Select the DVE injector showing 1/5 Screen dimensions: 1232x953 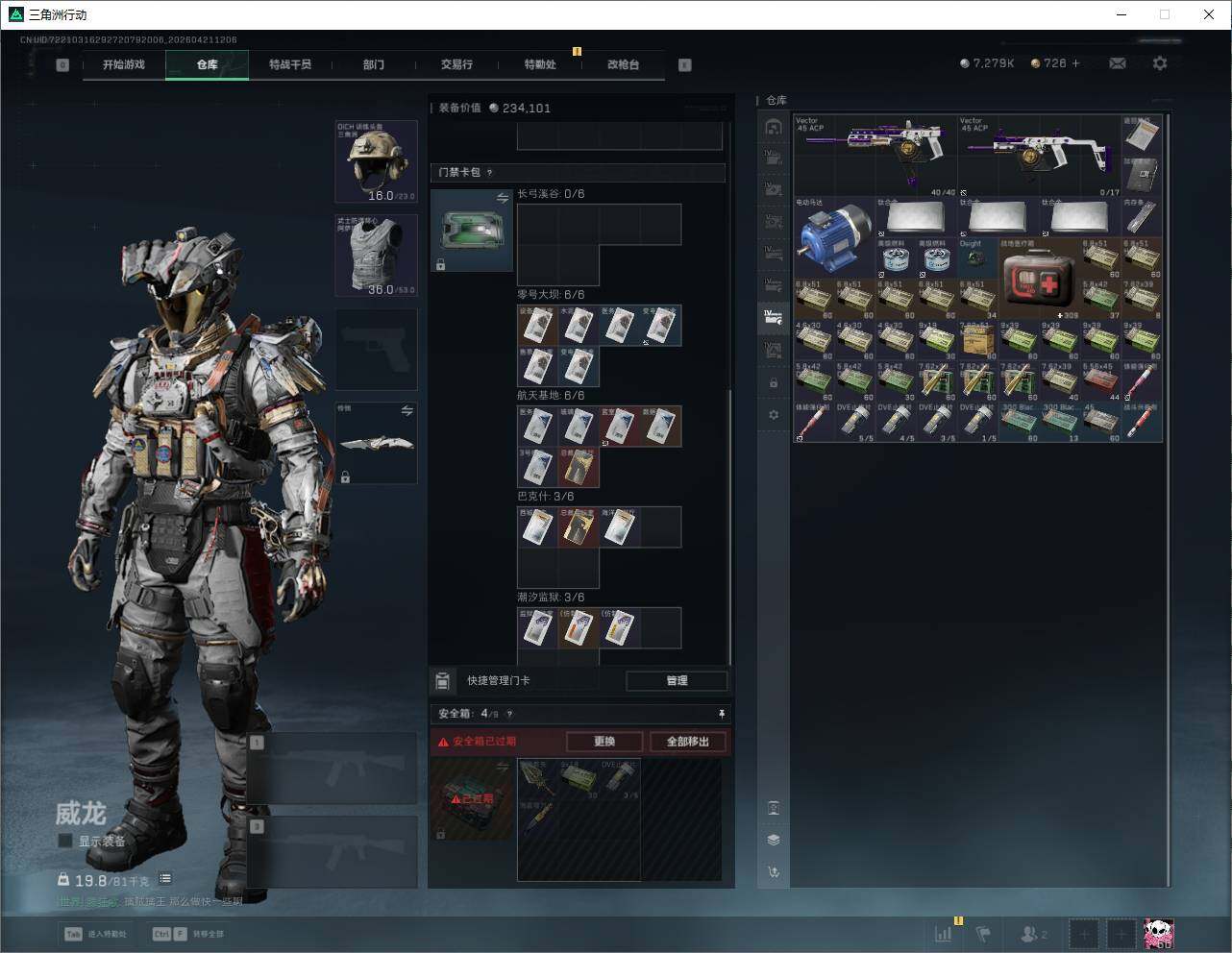[977, 422]
